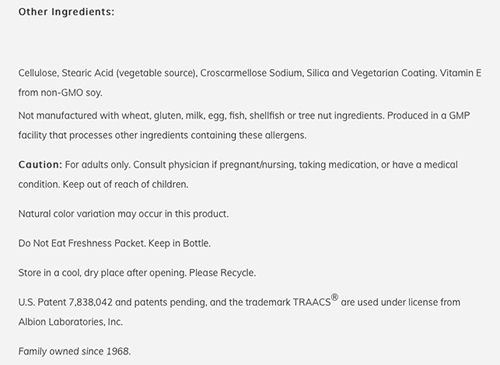Click the 'Other Ingredients:' heading
The width and height of the screenshot is (500, 365).
(66, 12)
